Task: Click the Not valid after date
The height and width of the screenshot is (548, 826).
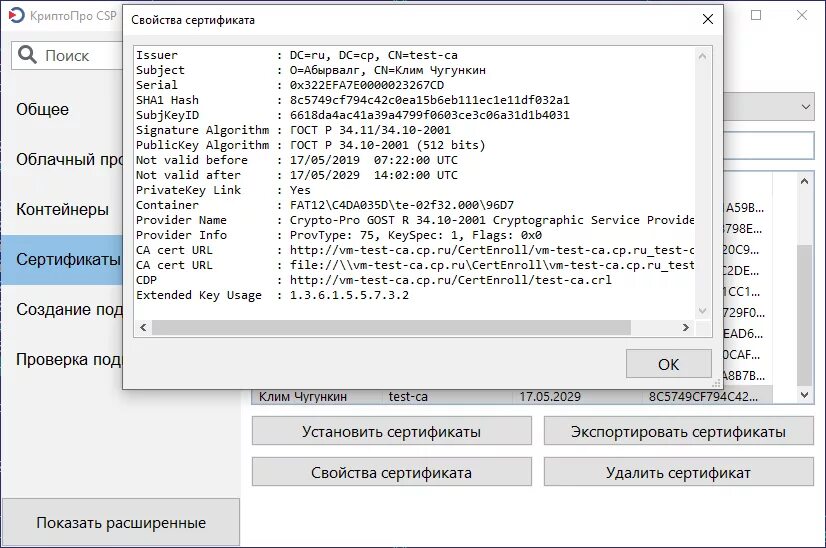Action: 373,175
